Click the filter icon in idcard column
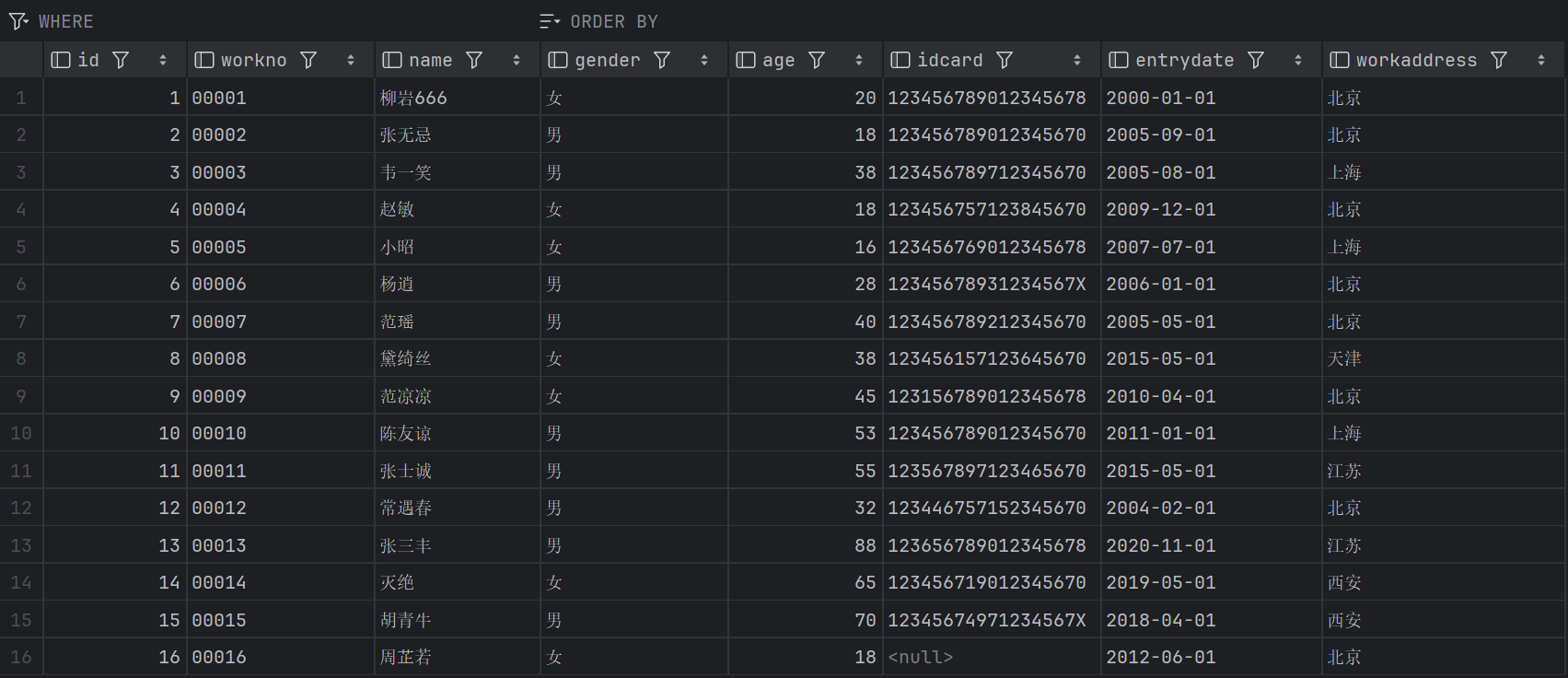Screen dimensions: 1568x678 click(x=1005, y=60)
